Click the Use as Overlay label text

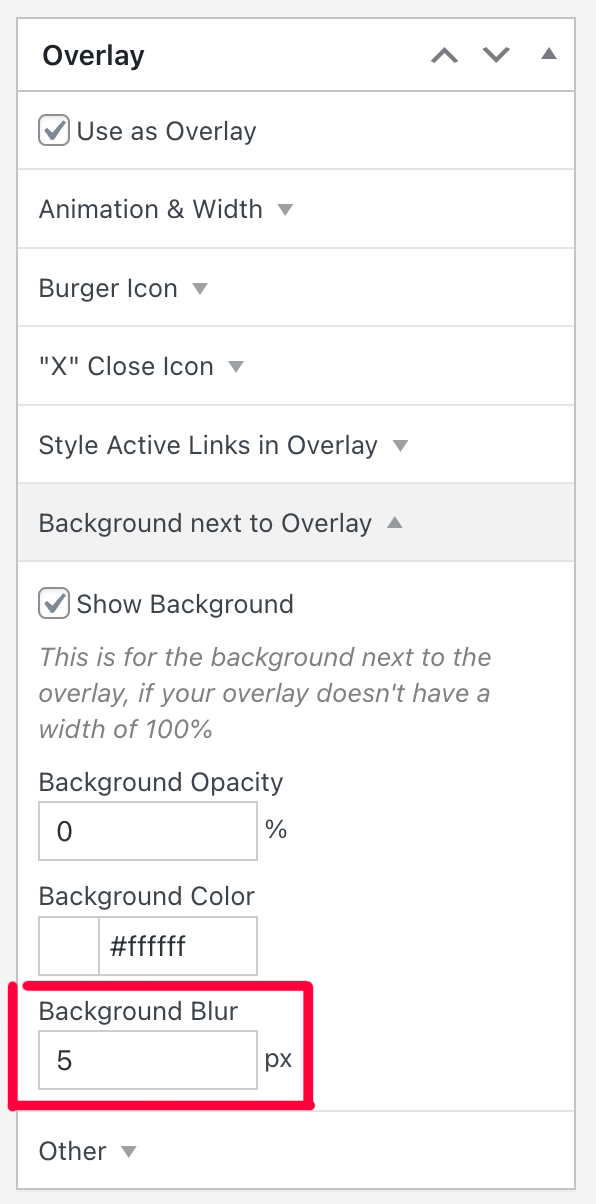(x=165, y=130)
